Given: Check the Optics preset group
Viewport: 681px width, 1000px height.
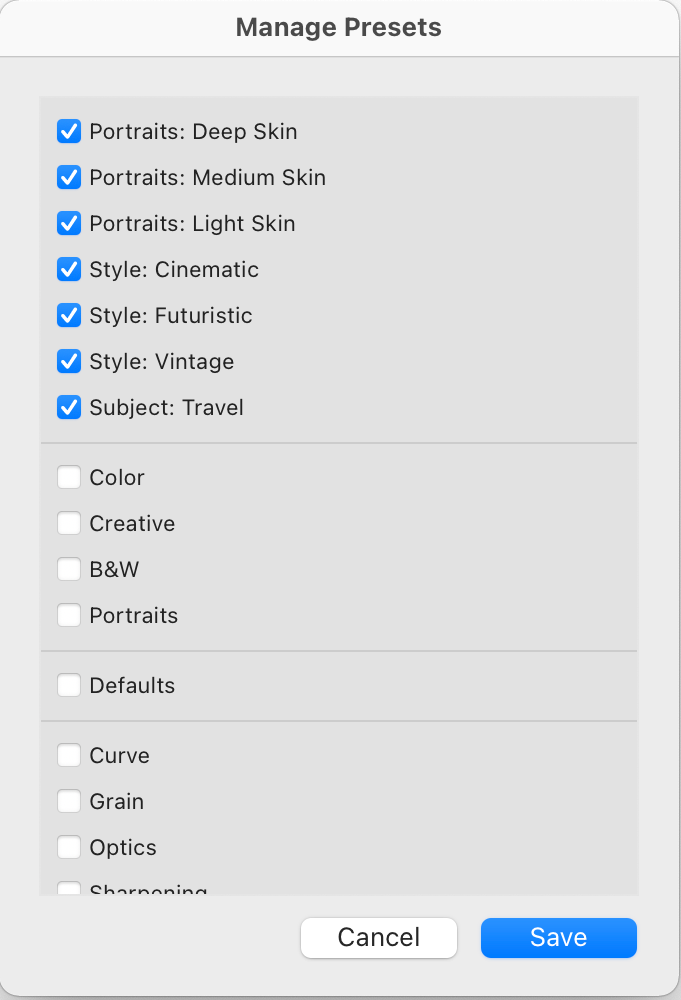Looking at the screenshot, I should click(69, 847).
